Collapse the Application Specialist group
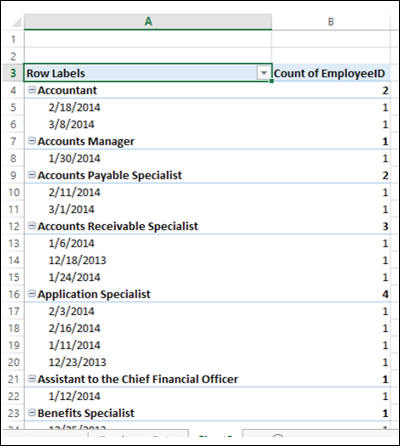 32,294
